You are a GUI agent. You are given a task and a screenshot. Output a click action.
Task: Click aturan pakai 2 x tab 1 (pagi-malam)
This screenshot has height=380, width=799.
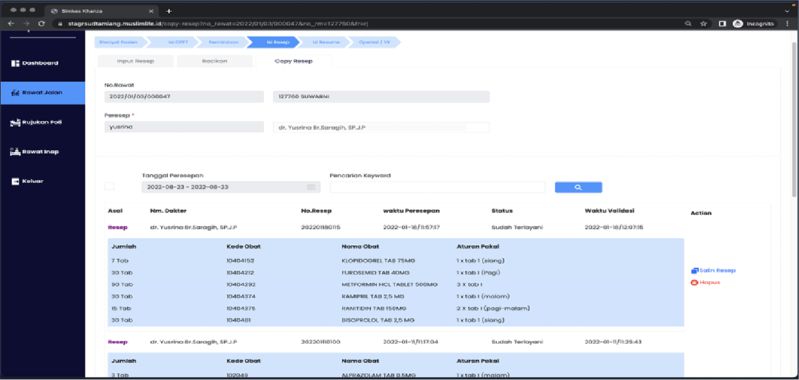(x=493, y=308)
